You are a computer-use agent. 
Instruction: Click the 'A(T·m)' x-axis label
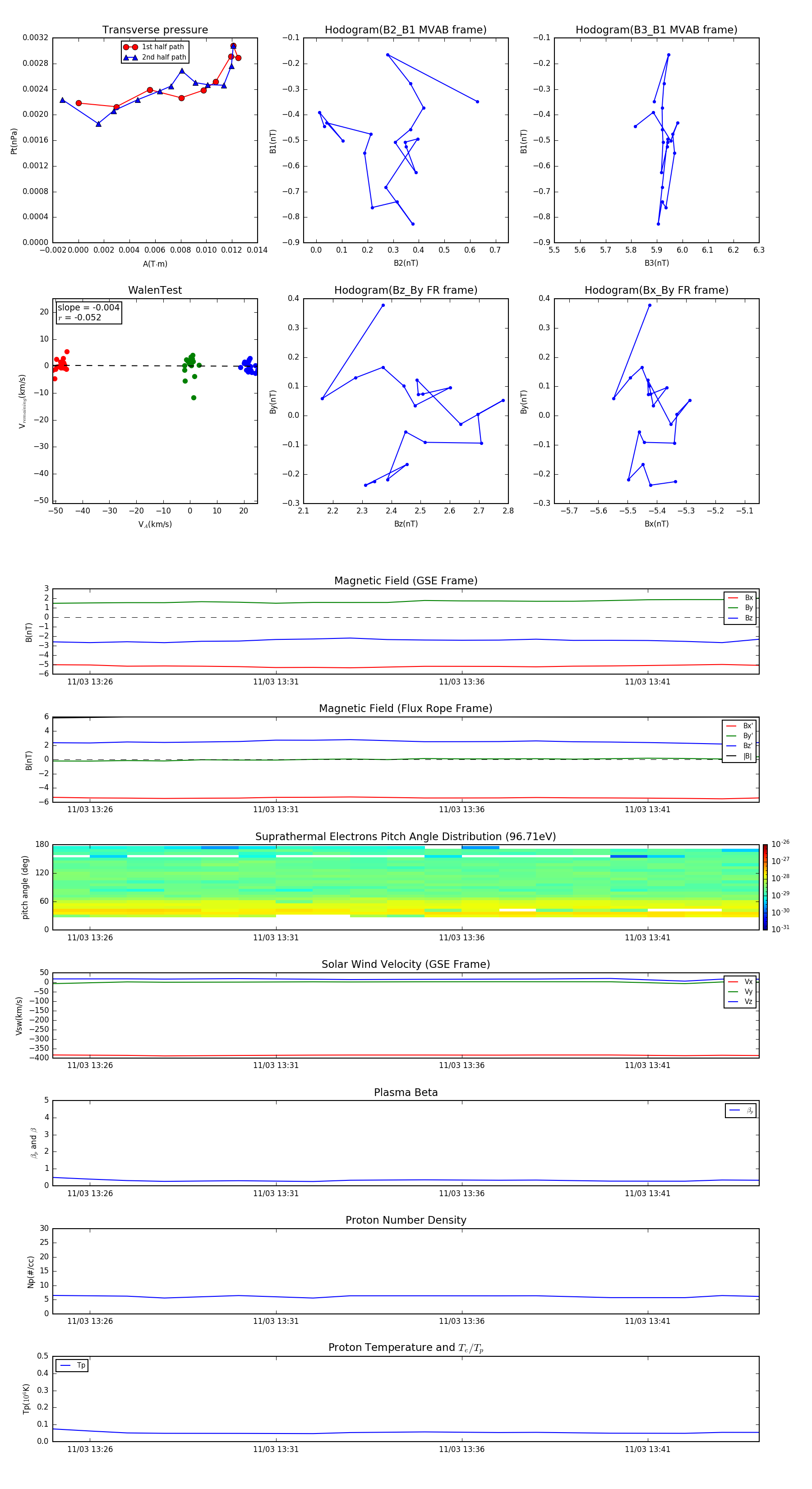(x=155, y=264)
